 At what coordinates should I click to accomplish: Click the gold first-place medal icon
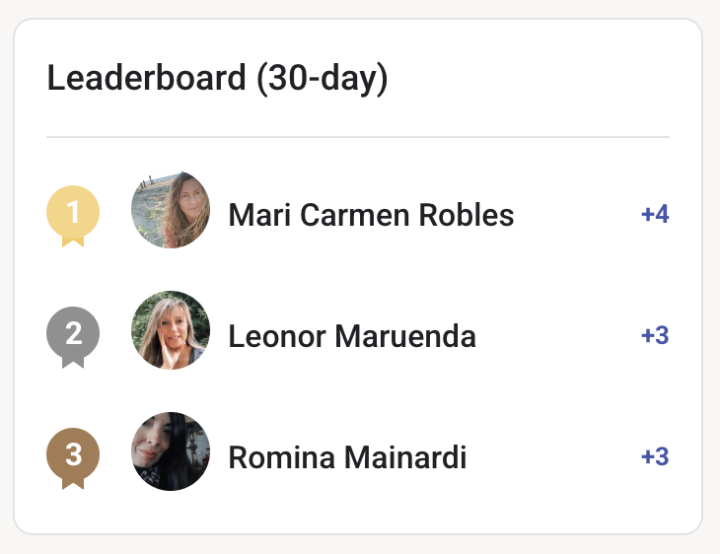73,215
